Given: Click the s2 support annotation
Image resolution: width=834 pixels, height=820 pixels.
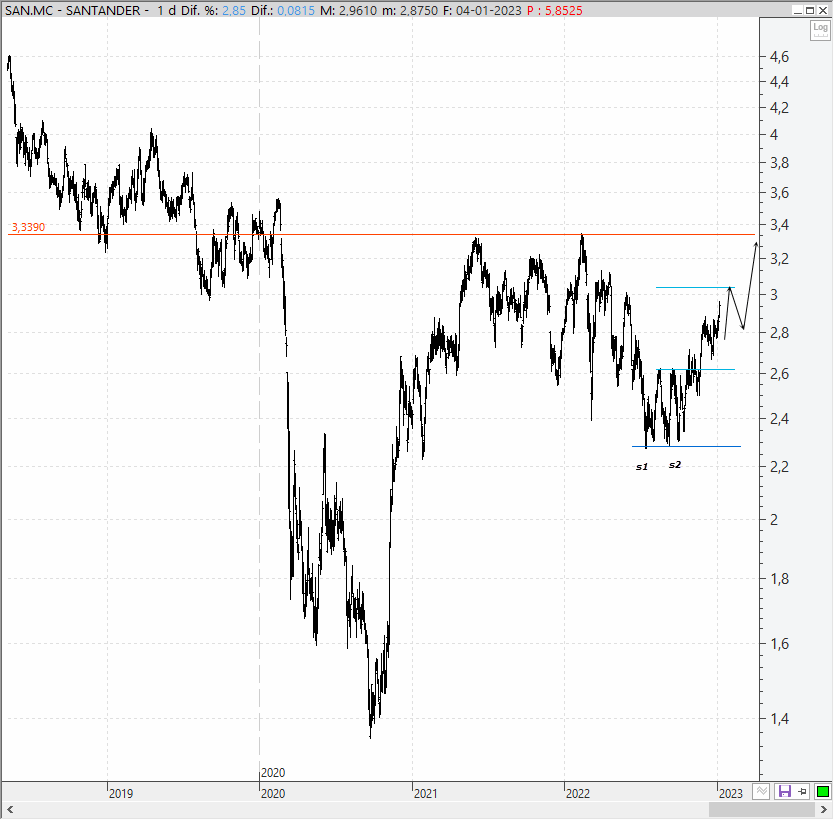Looking at the screenshot, I should tap(674, 465).
